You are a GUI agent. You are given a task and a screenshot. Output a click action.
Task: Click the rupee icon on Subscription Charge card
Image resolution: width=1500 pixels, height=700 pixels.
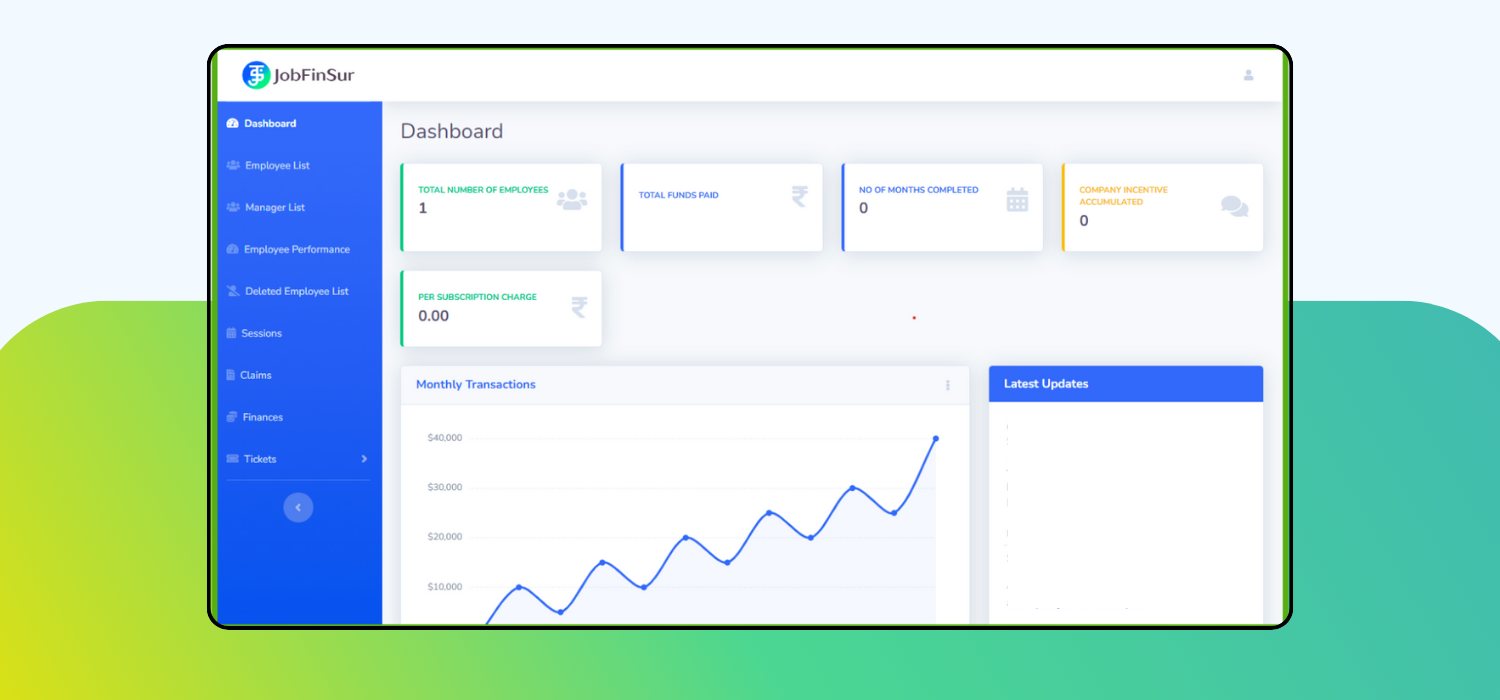[x=579, y=307]
